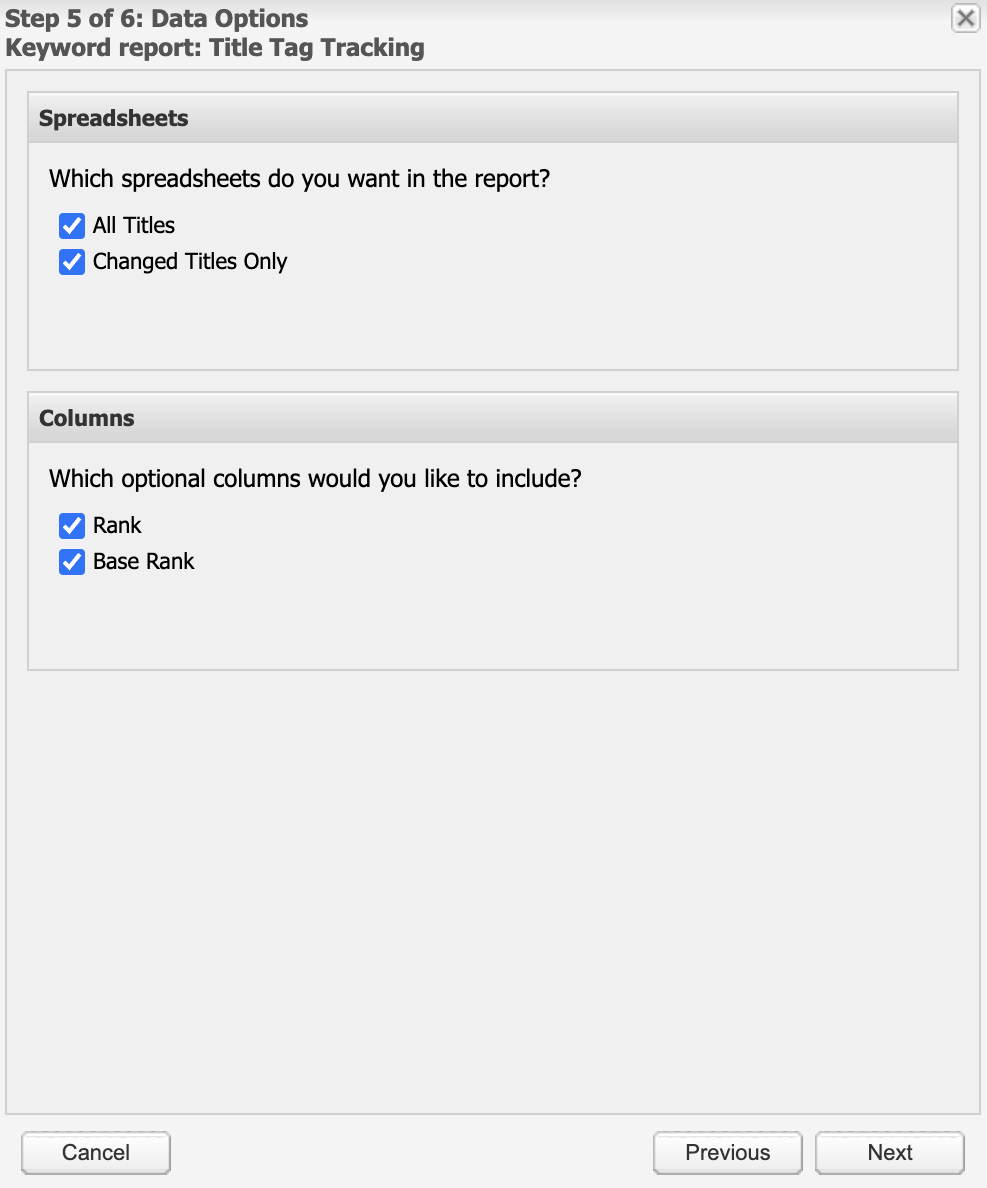
Task: Uncheck the Base Rank option
Action: click(71, 561)
